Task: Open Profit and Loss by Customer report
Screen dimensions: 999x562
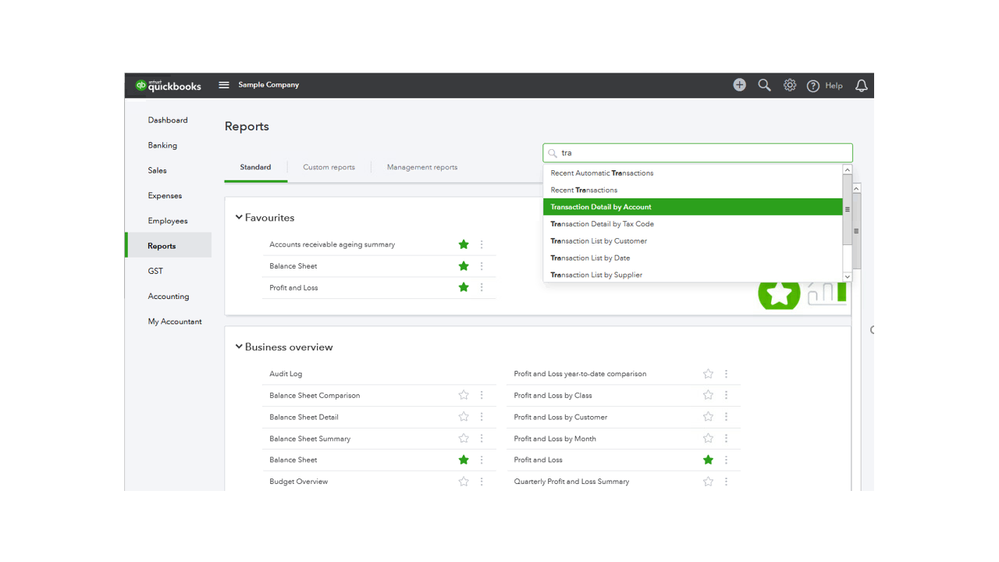Action: tap(561, 417)
